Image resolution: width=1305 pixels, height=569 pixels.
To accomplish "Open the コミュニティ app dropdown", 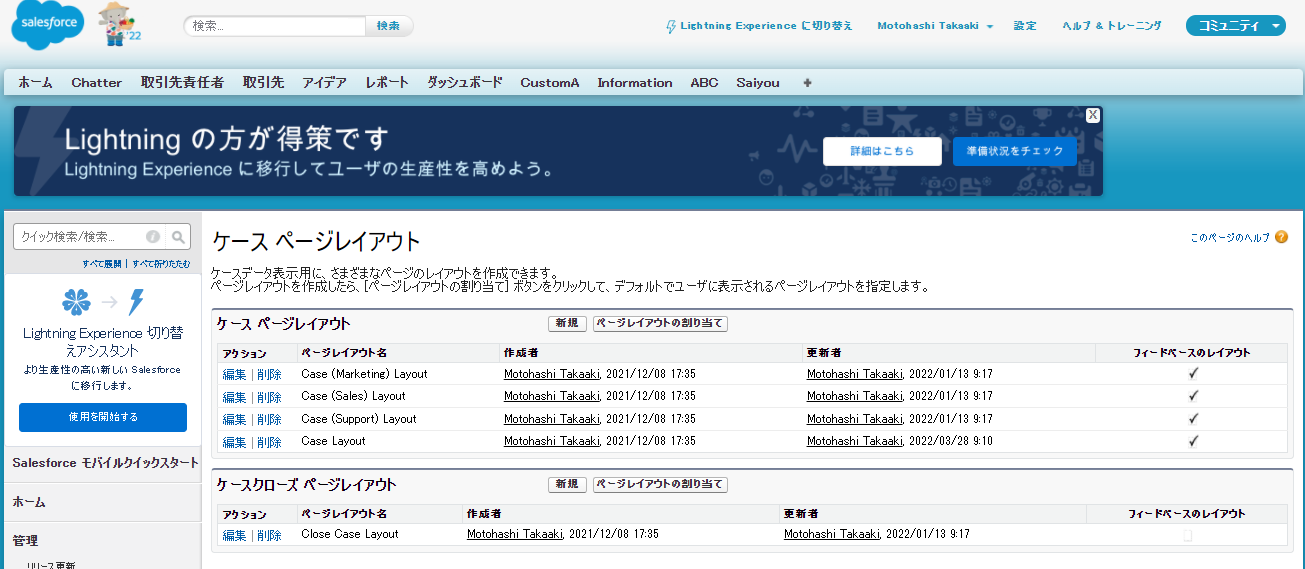I will [1235, 26].
